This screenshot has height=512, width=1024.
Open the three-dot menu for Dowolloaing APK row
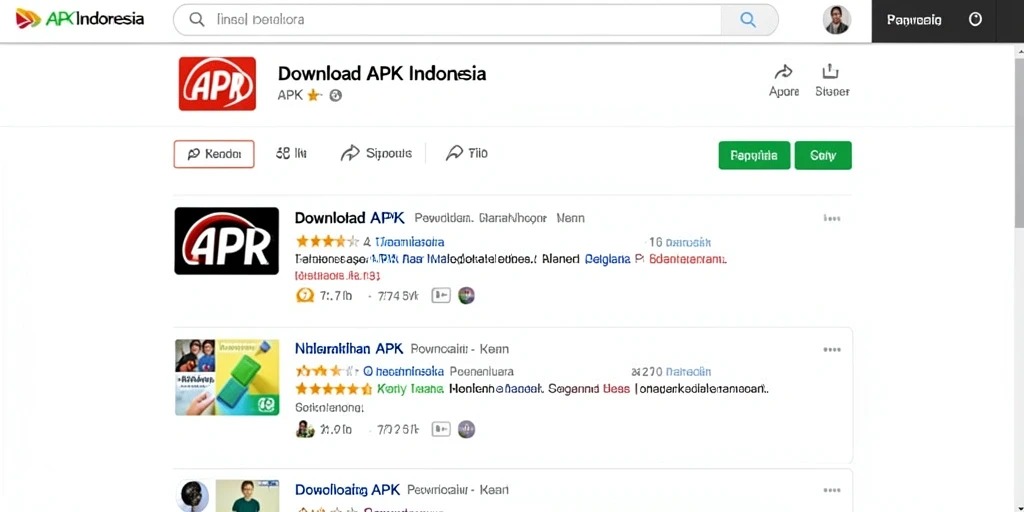point(831,490)
